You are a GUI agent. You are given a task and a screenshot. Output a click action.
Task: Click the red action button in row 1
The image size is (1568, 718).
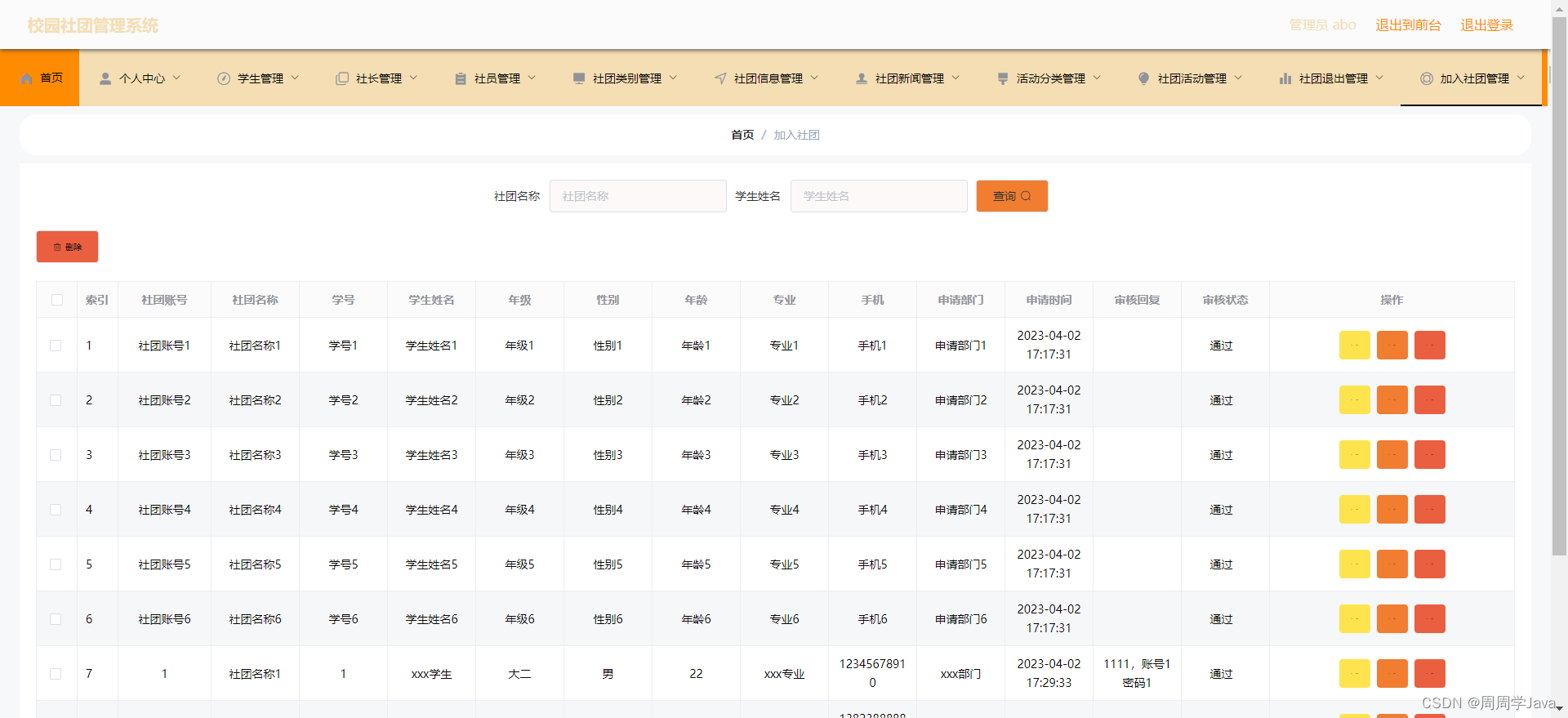[x=1429, y=346]
